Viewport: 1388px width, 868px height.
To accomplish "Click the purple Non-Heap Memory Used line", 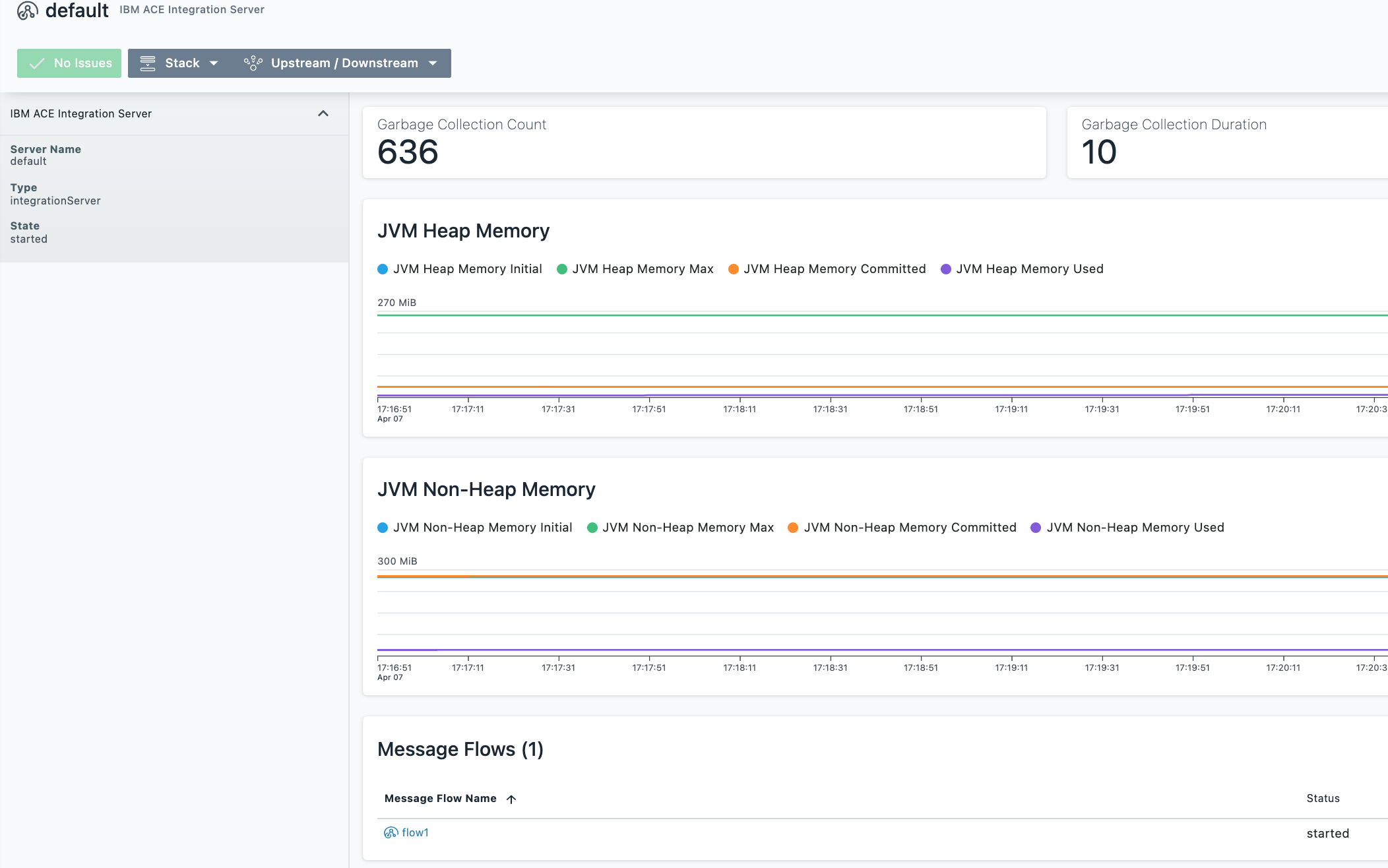I will tap(883, 650).
